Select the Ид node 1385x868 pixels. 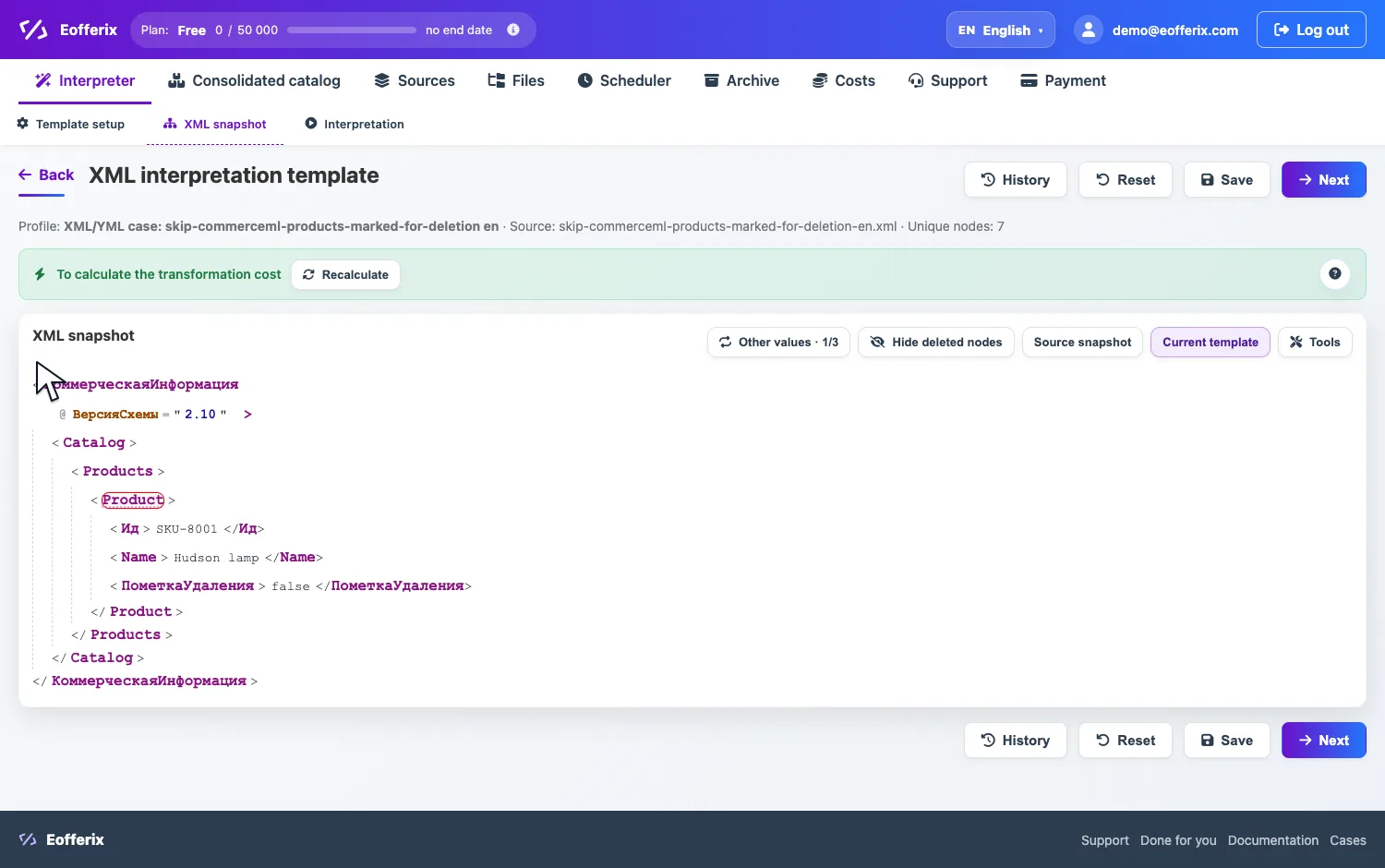130,528
